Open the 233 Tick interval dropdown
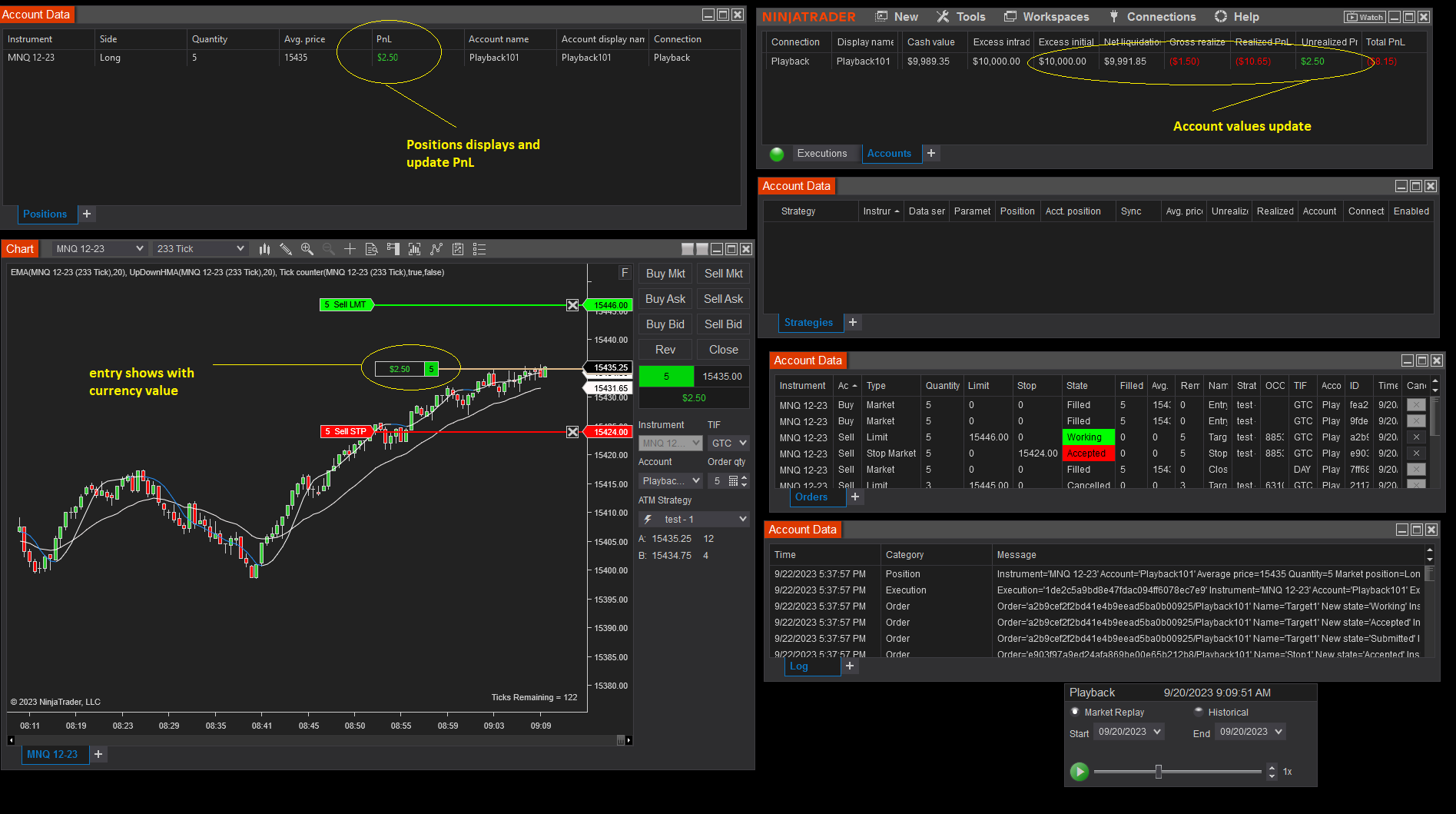 (x=200, y=249)
